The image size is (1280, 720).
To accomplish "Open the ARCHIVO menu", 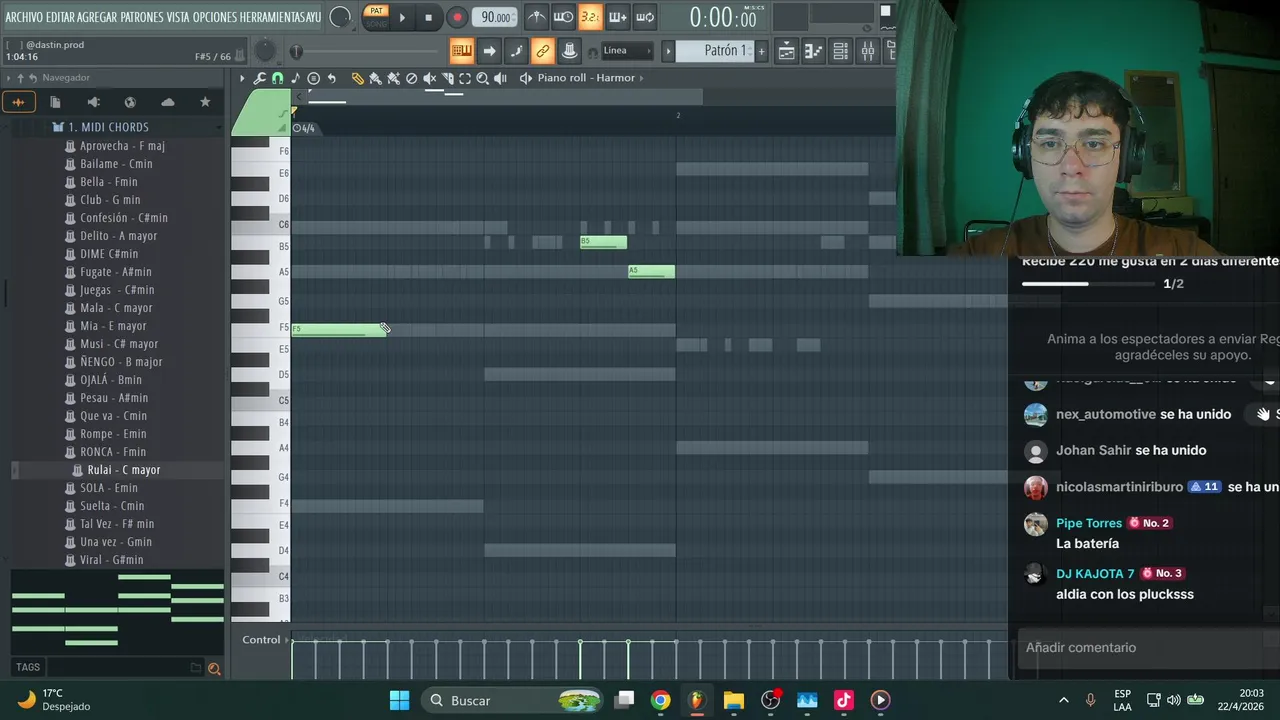I will point(24,17).
